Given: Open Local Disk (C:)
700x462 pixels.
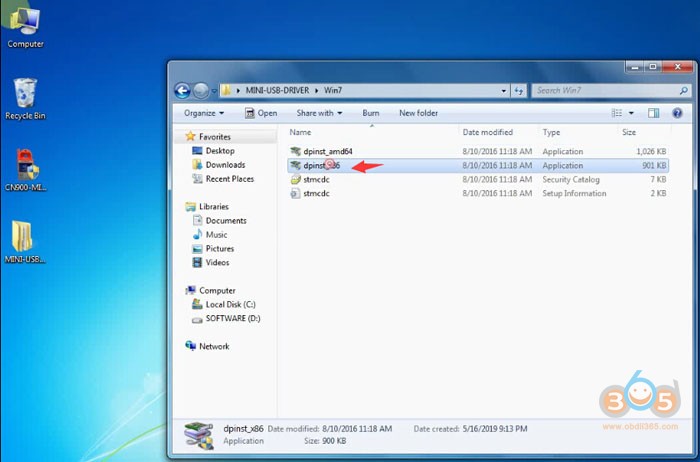Looking at the screenshot, I should (x=230, y=304).
